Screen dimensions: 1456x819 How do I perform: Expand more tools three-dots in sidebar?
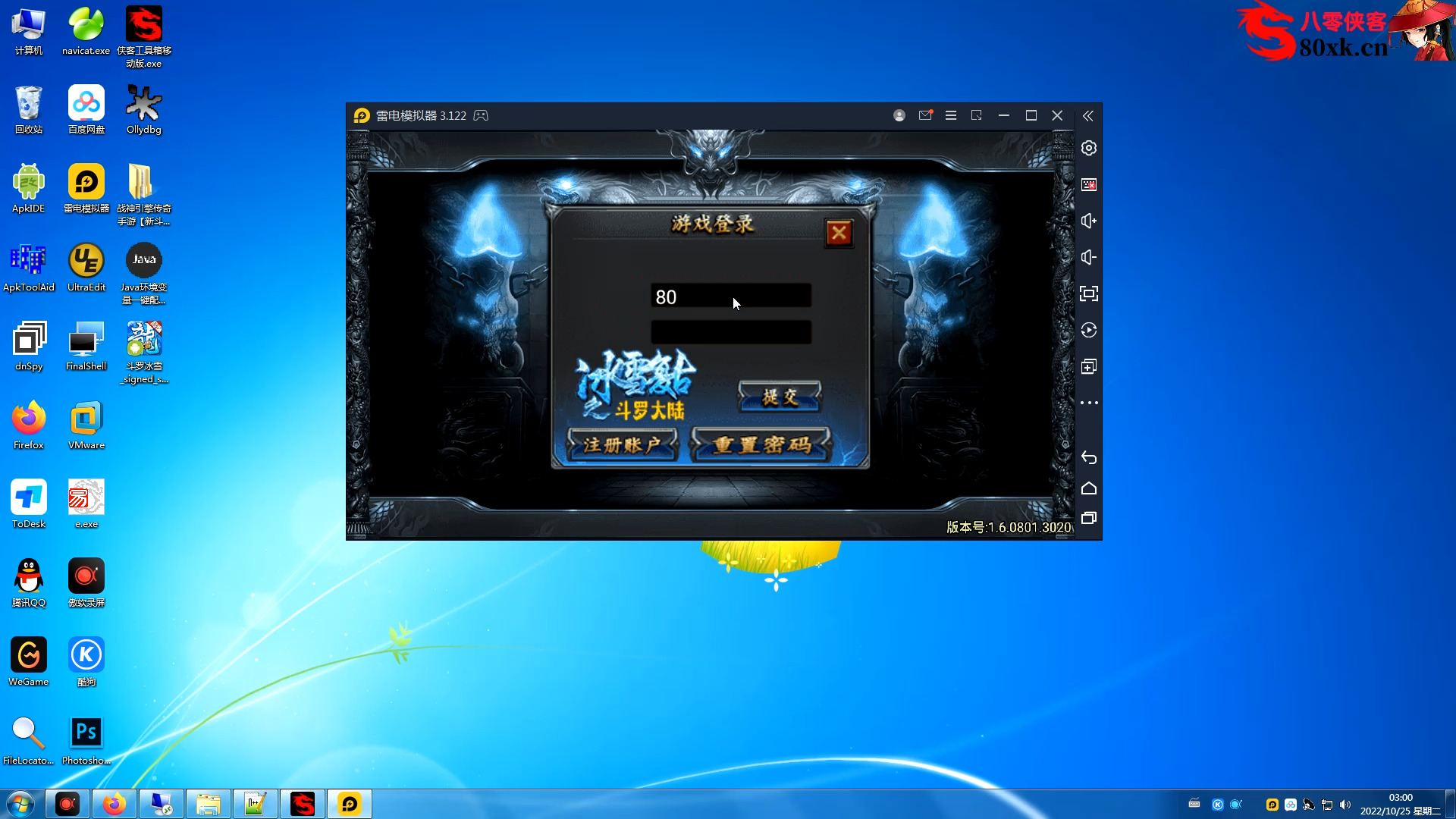pyautogui.click(x=1089, y=403)
